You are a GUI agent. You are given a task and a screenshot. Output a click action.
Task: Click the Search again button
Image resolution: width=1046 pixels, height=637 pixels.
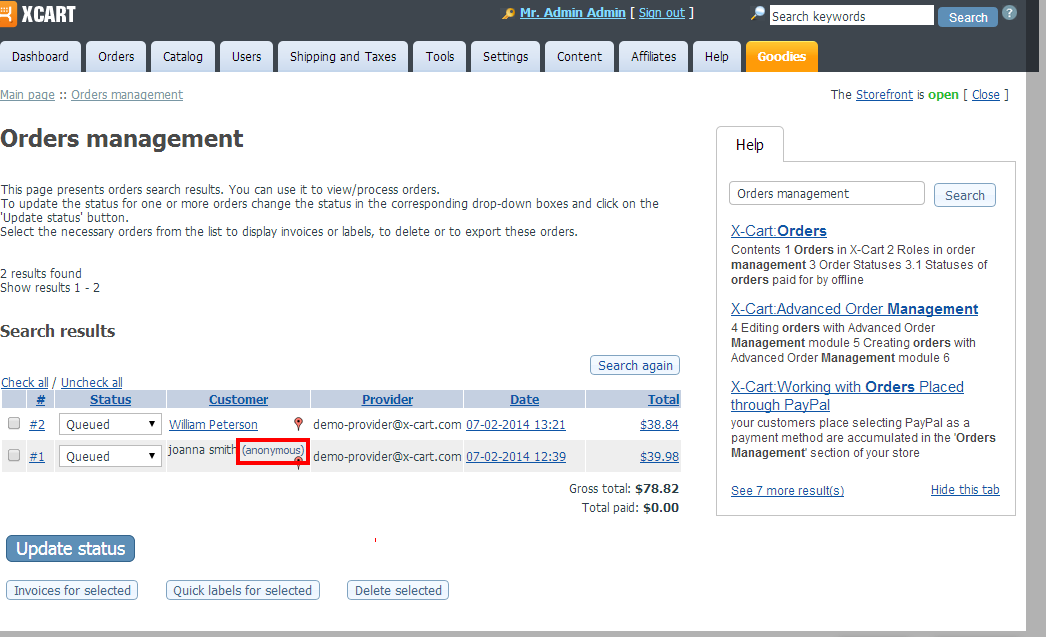(x=635, y=366)
